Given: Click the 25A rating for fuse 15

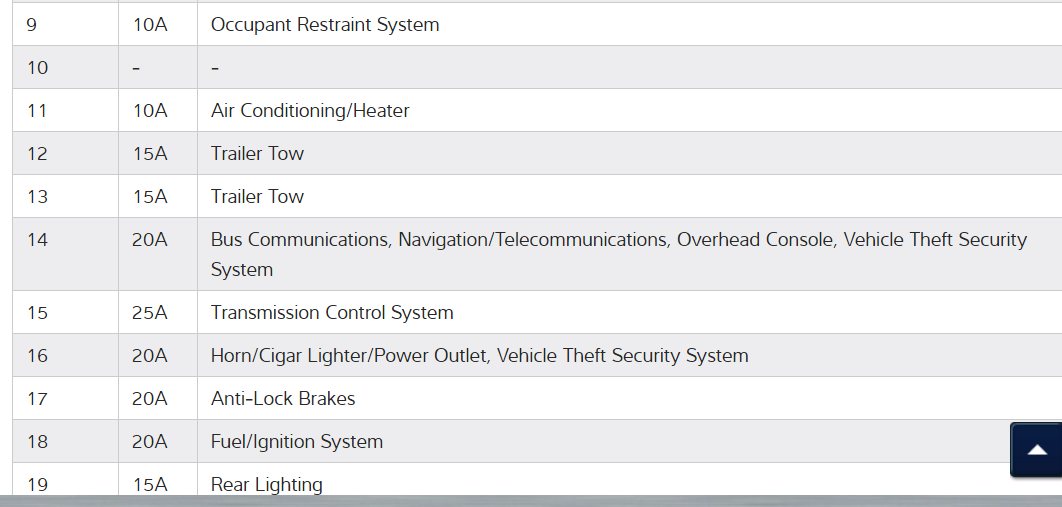Looking at the screenshot, I should tap(150, 313).
